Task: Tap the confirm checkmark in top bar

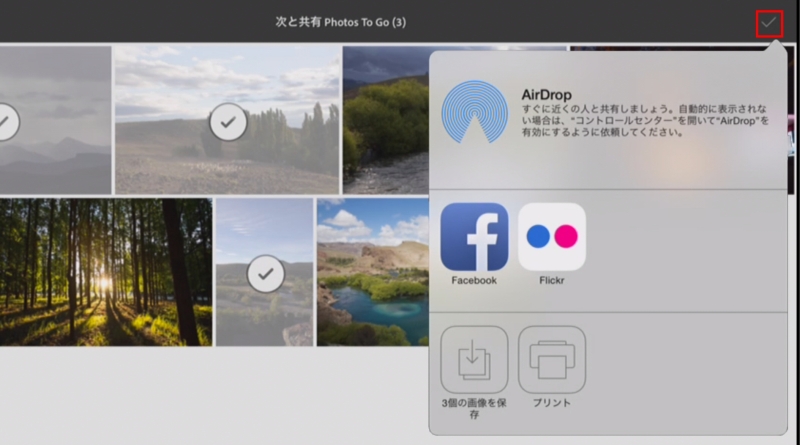Action: coord(769,23)
